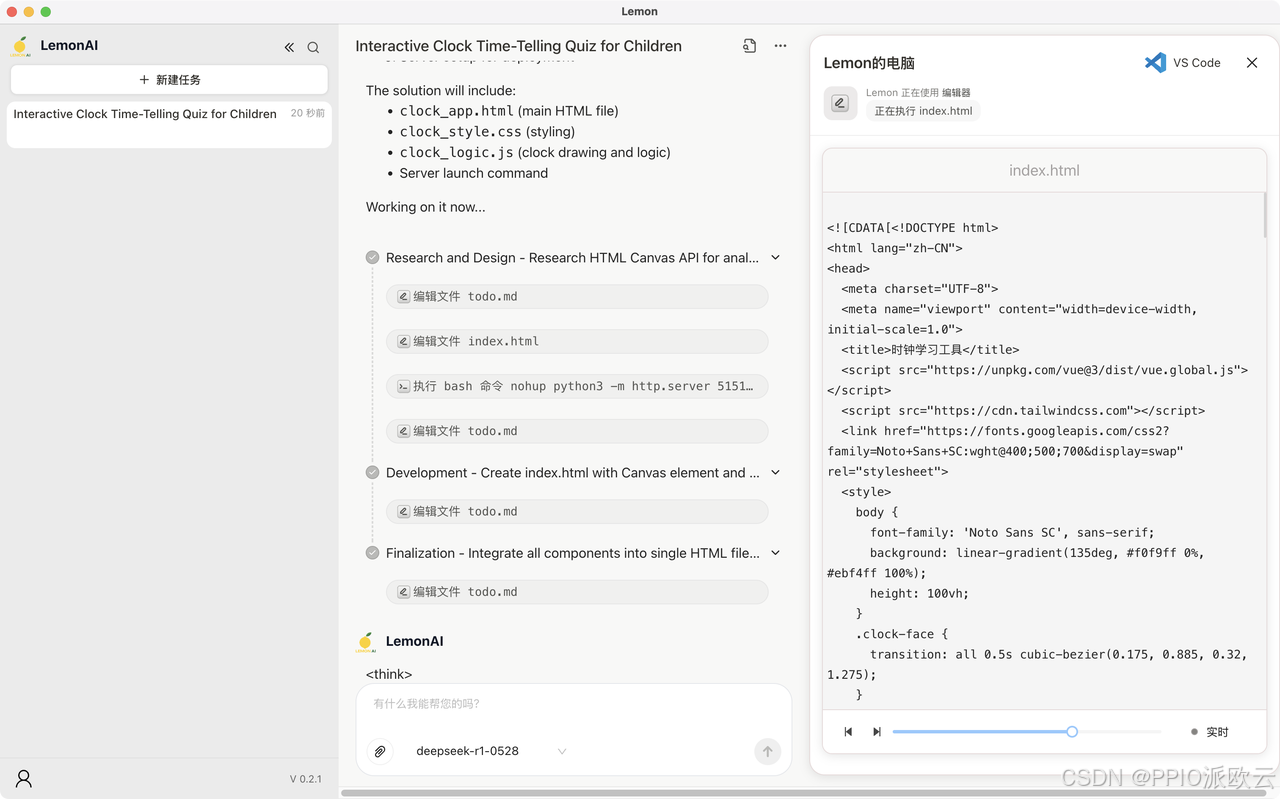The image size is (1280, 799).
Task: Click the macOS green maximize window button
Action: 46,12
